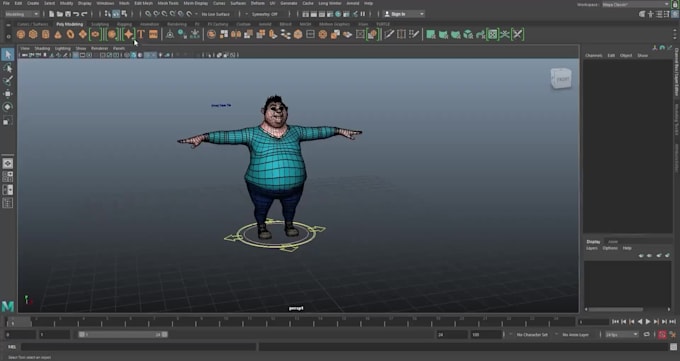
Task: Click the playback end time field 24
Action: tap(451, 335)
